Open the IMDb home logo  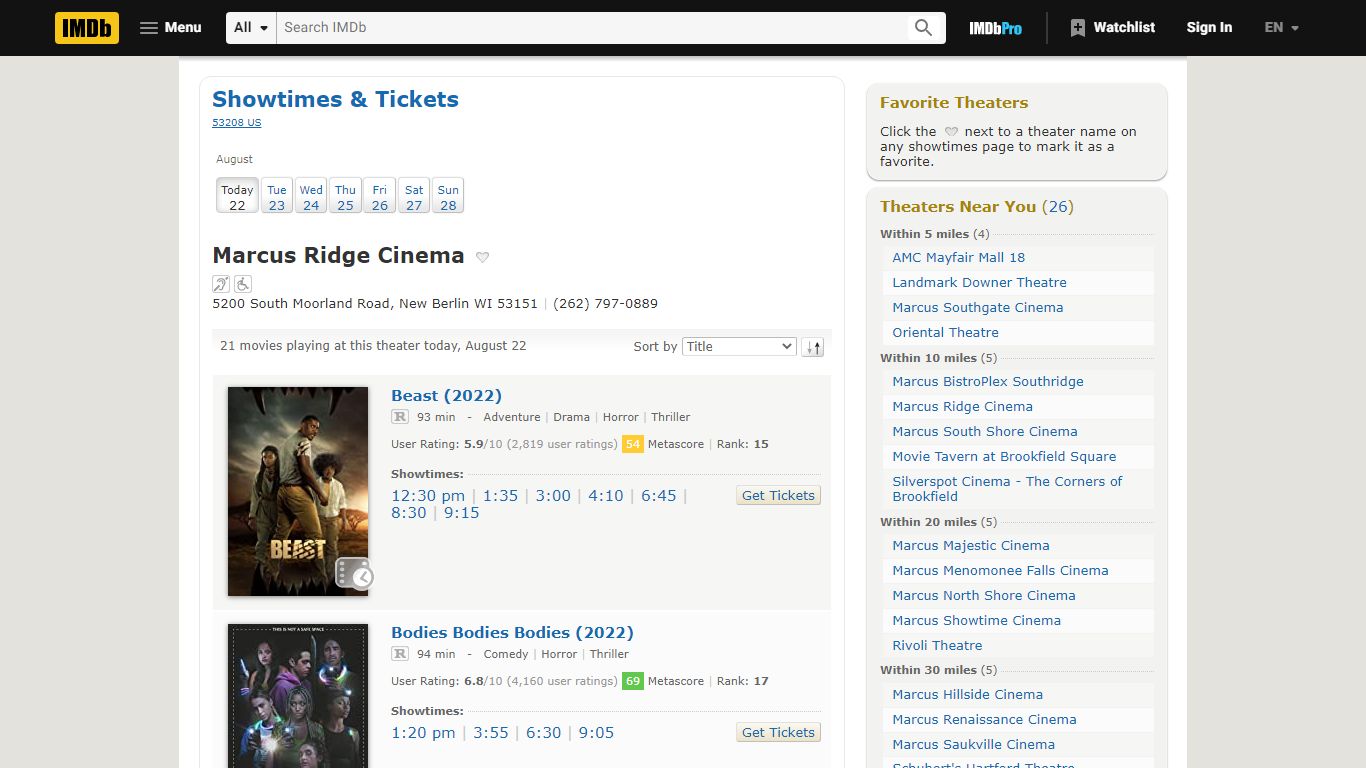(x=87, y=28)
